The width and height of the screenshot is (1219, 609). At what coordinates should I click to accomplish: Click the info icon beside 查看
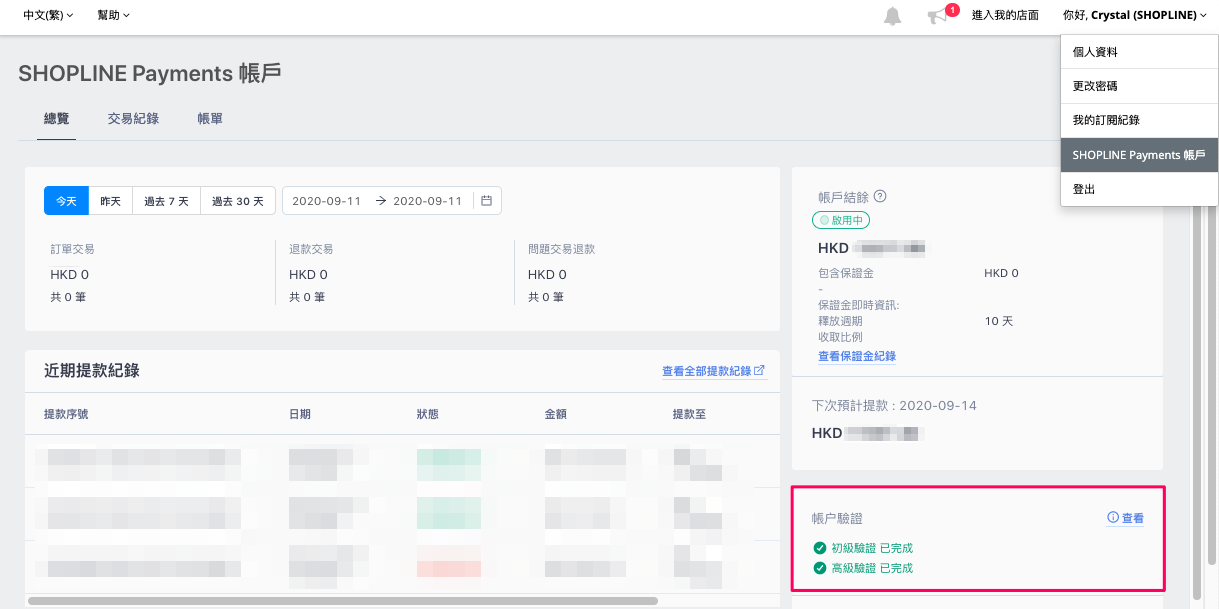coord(1113,518)
